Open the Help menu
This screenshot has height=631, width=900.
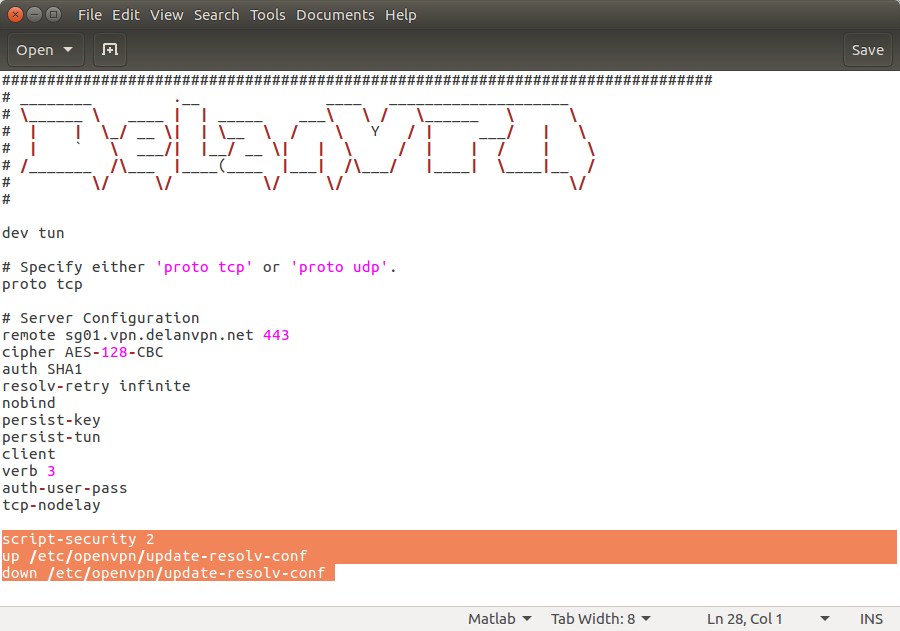[401, 15]
